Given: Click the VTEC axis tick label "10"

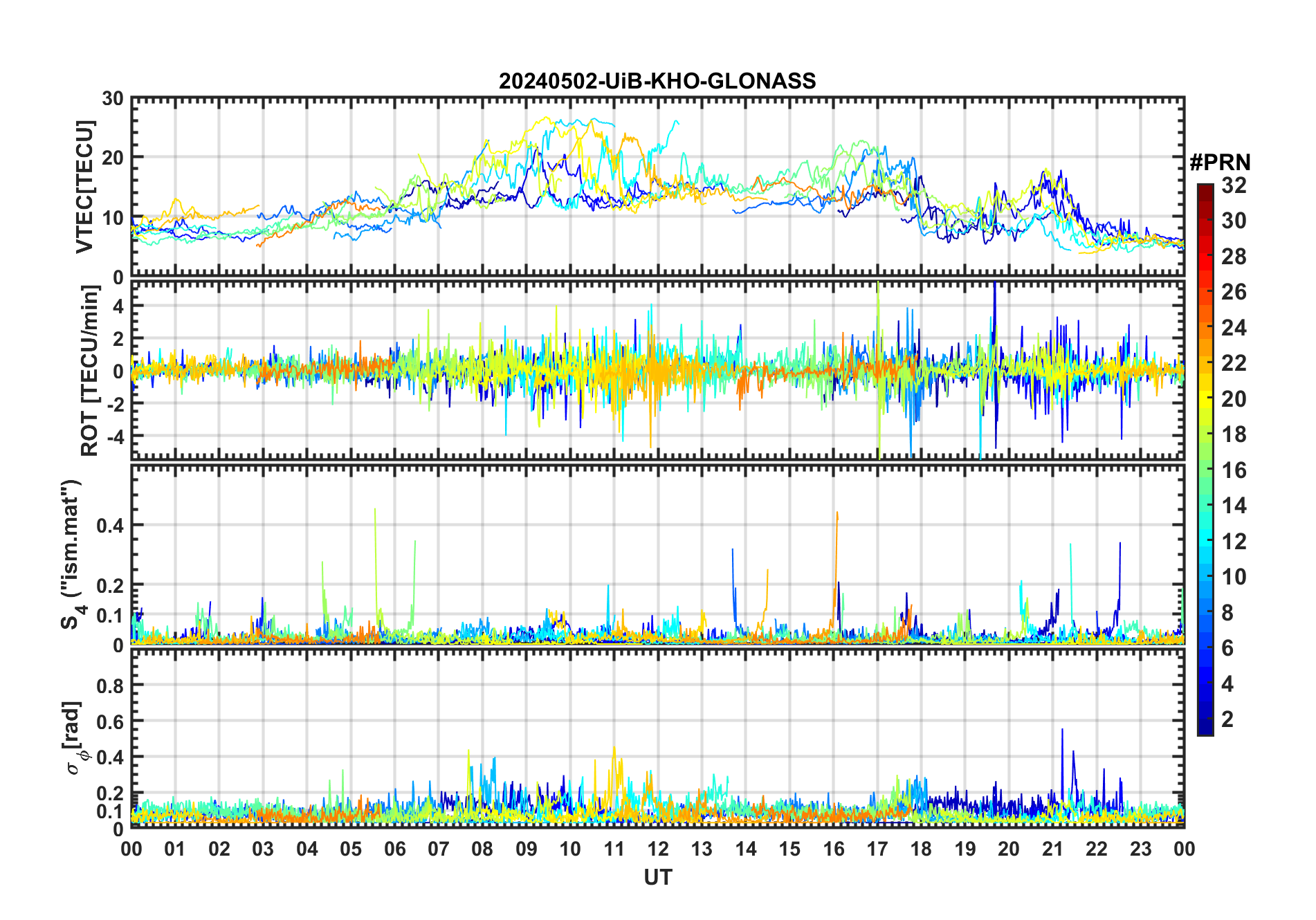Looking at the screenshot, I should tap(112, 219).
